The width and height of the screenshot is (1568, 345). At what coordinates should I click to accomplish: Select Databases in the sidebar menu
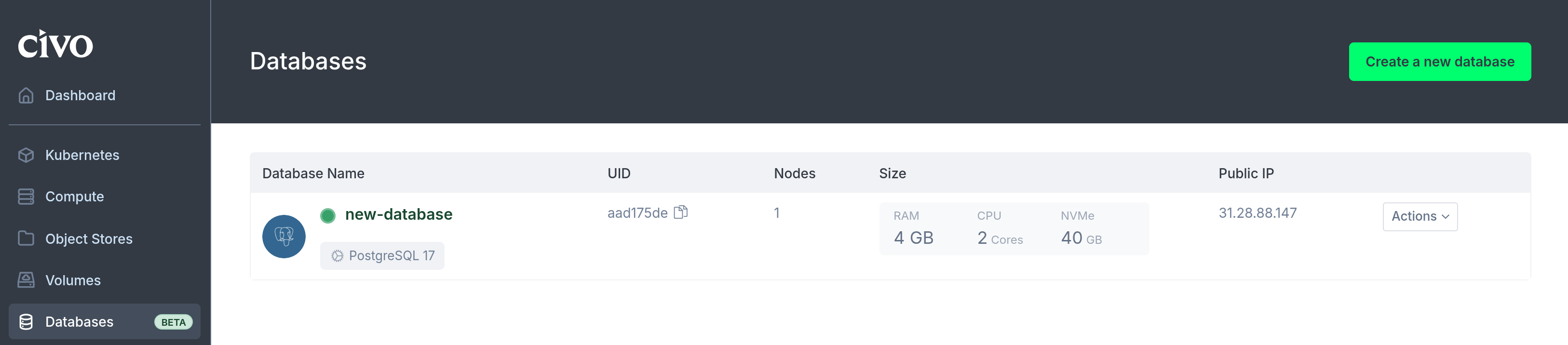(x=79, y=321)
